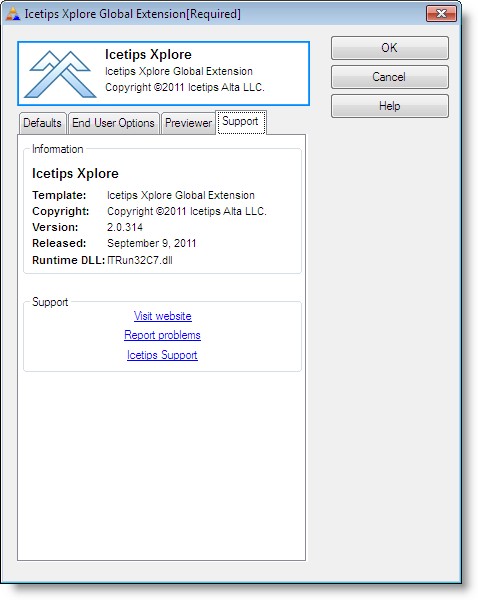Click the version number 2.0.314
The height and width of the screenshot is (600, 478).
pos(125,227)
